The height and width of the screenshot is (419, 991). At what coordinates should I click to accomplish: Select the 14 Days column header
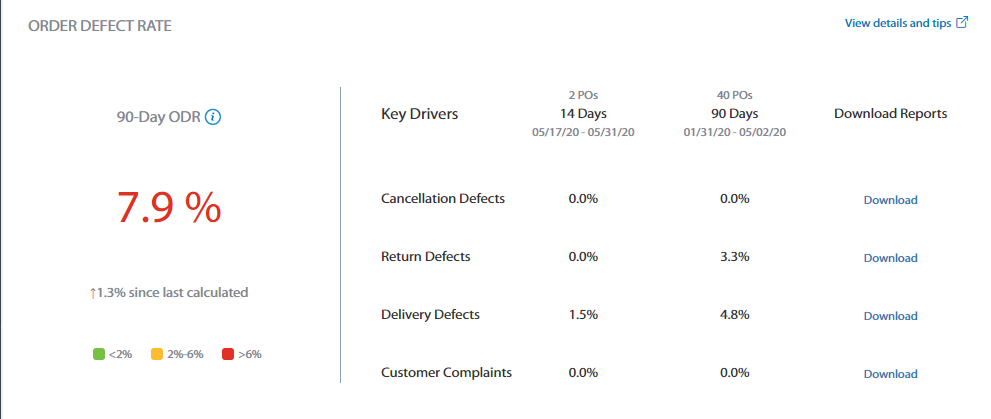point(583,114)
